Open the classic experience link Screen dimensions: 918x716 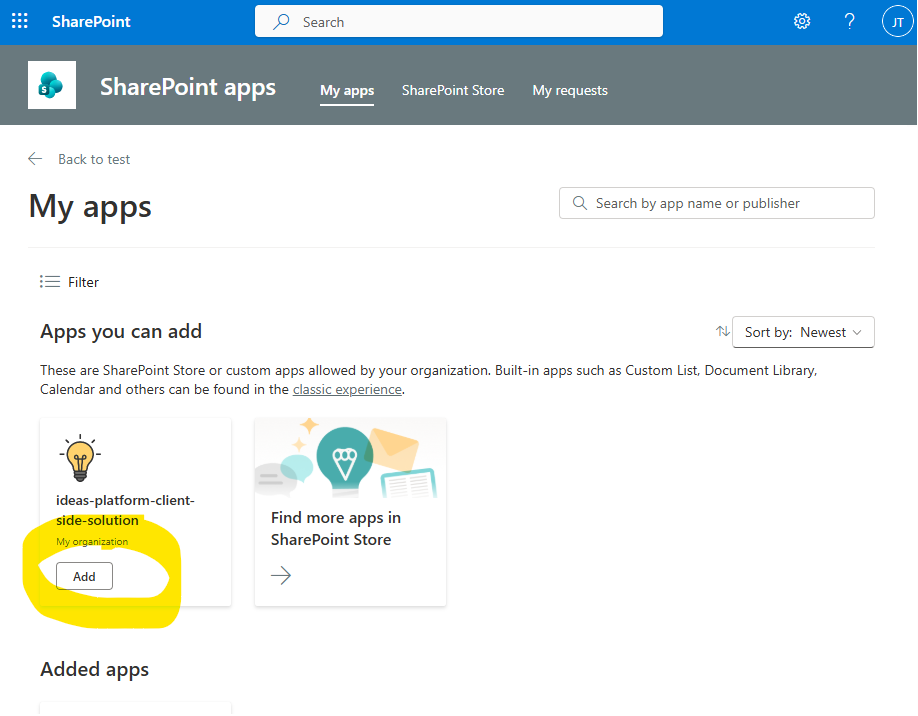pyautogui.click(x=347, y=389)
